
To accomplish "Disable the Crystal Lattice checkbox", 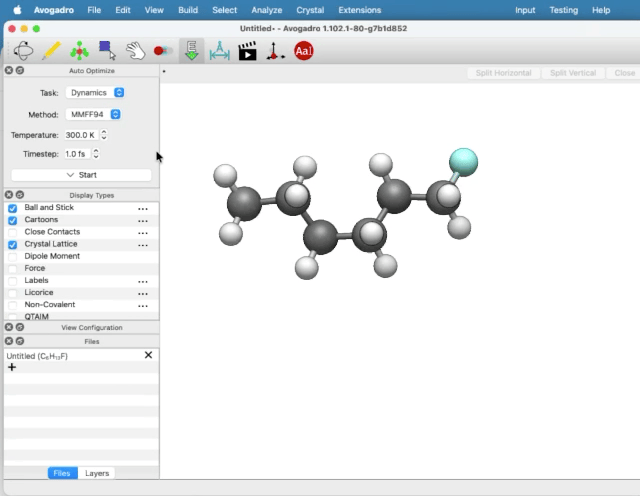I will click(13, 244).
